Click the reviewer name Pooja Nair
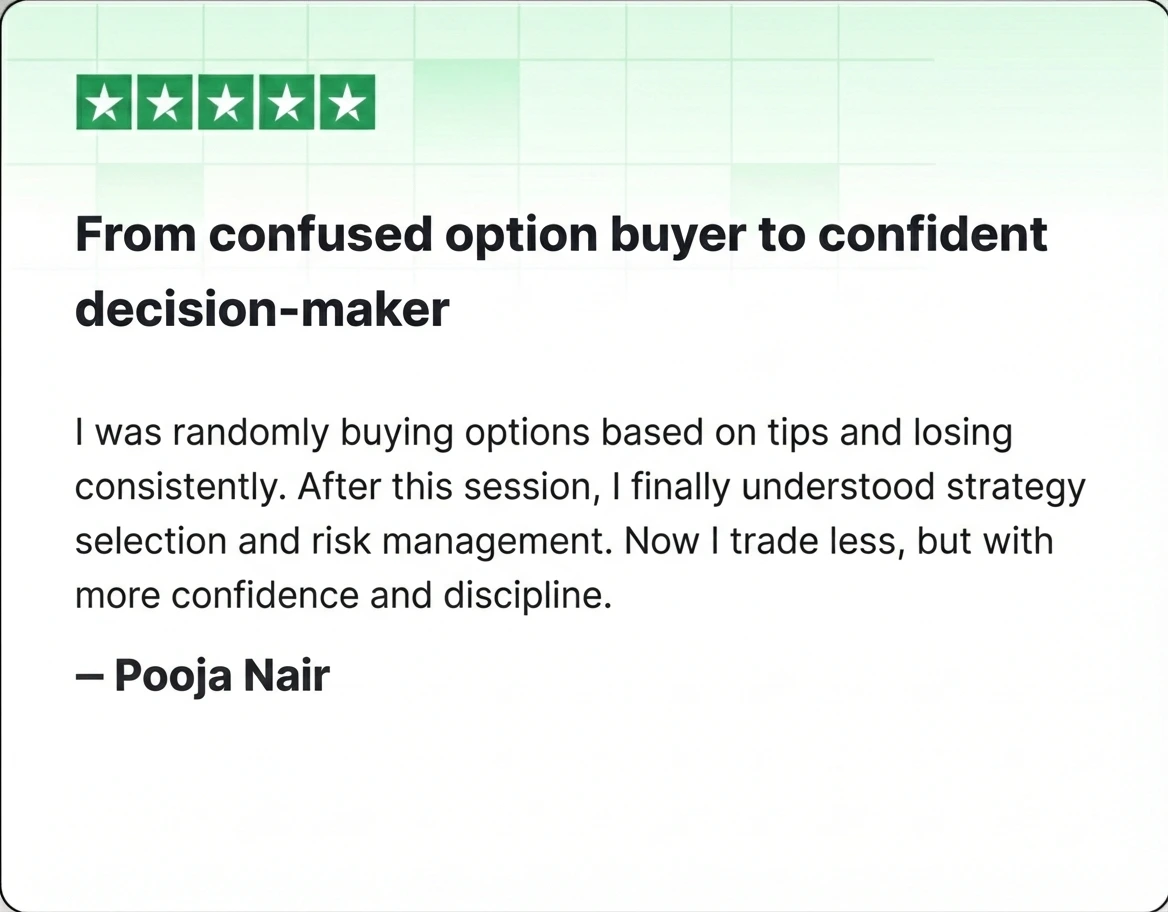The height and width of the screenshot is (912, 1168). (221, 676)
